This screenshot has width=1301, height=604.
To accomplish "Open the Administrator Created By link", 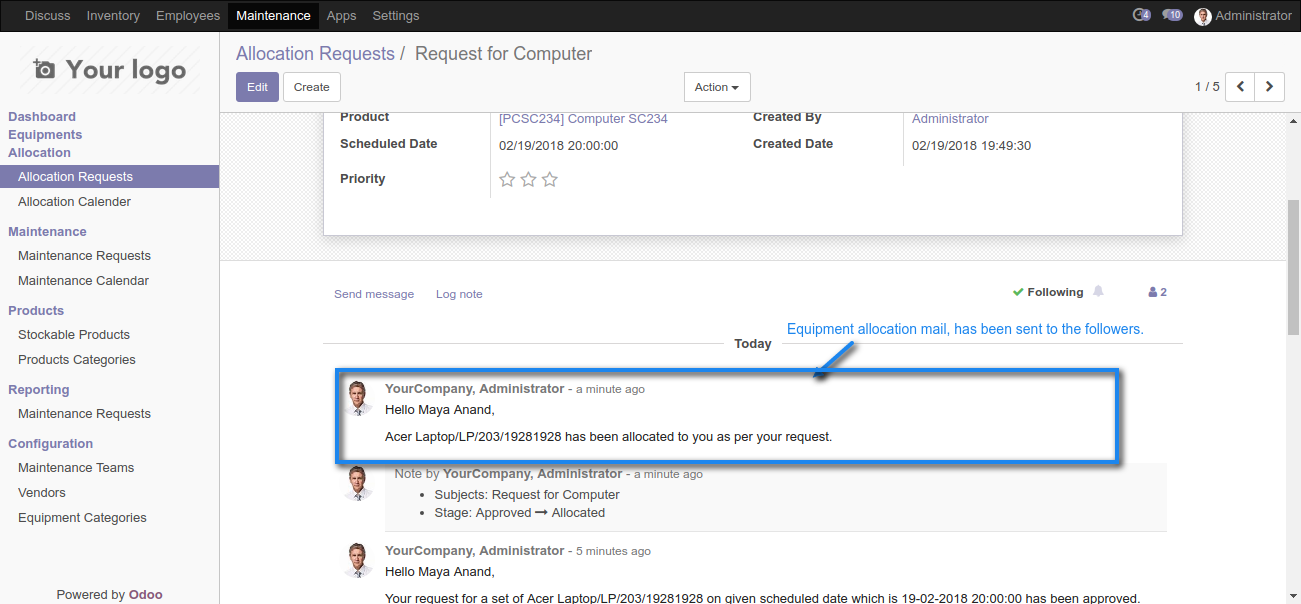I will (950, 119).
